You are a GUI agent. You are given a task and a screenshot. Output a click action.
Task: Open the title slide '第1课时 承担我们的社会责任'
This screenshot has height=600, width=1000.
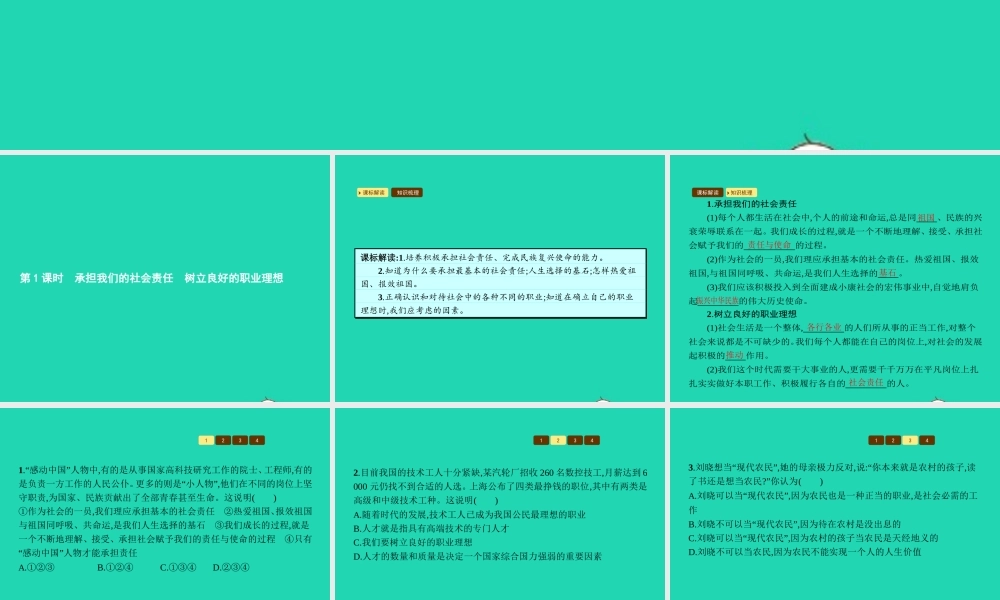(x=165, y=278)
